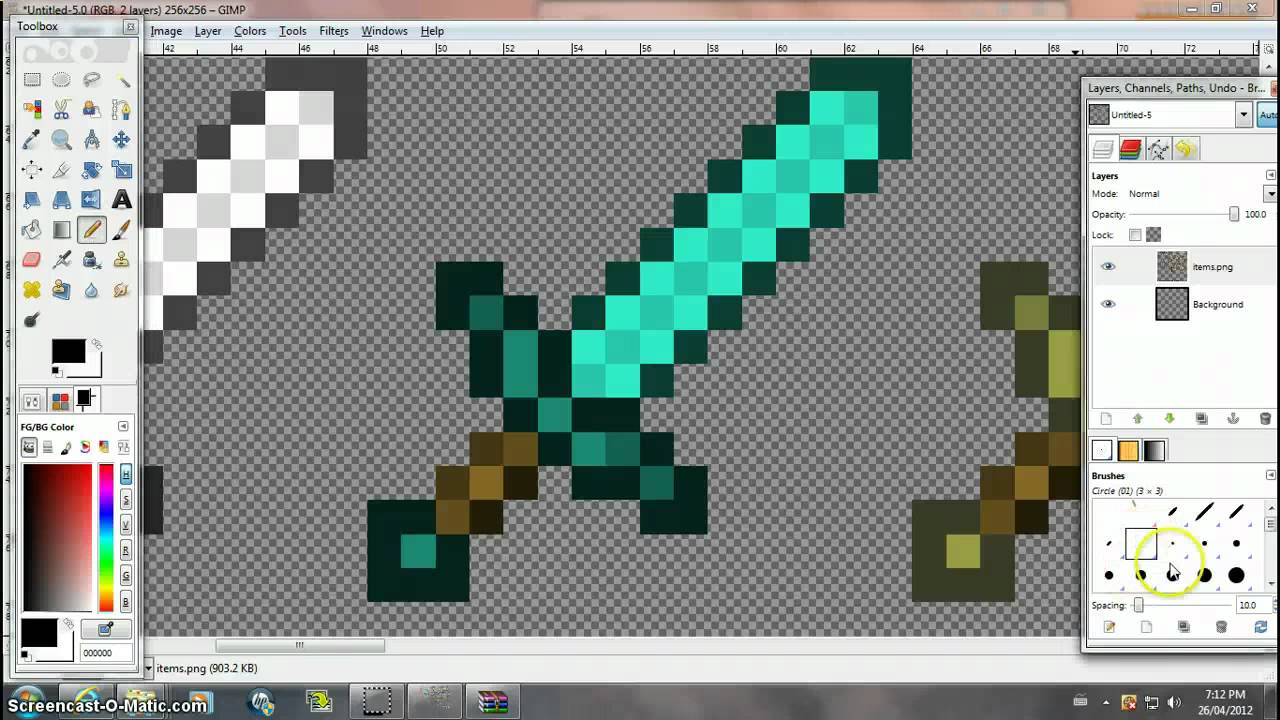Viewport: 1280px width, 720px height.
Task: Select the Text tool
Action: [122, 200]
